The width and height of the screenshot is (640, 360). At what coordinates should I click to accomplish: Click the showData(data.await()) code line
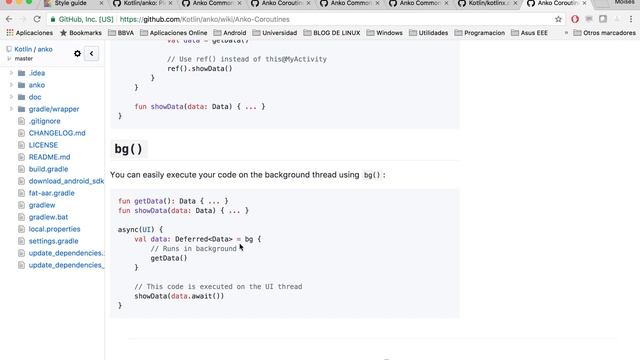[x=179, y=296]
